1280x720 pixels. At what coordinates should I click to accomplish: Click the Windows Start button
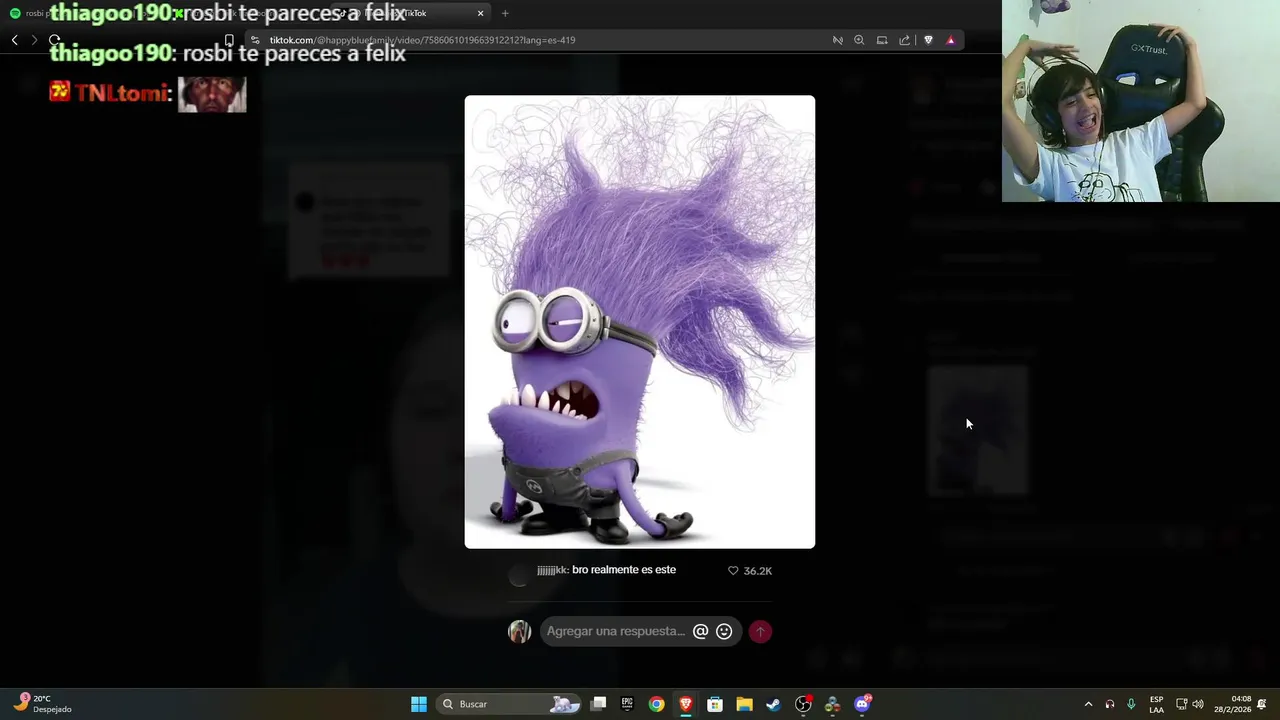(x=419, y=704)
